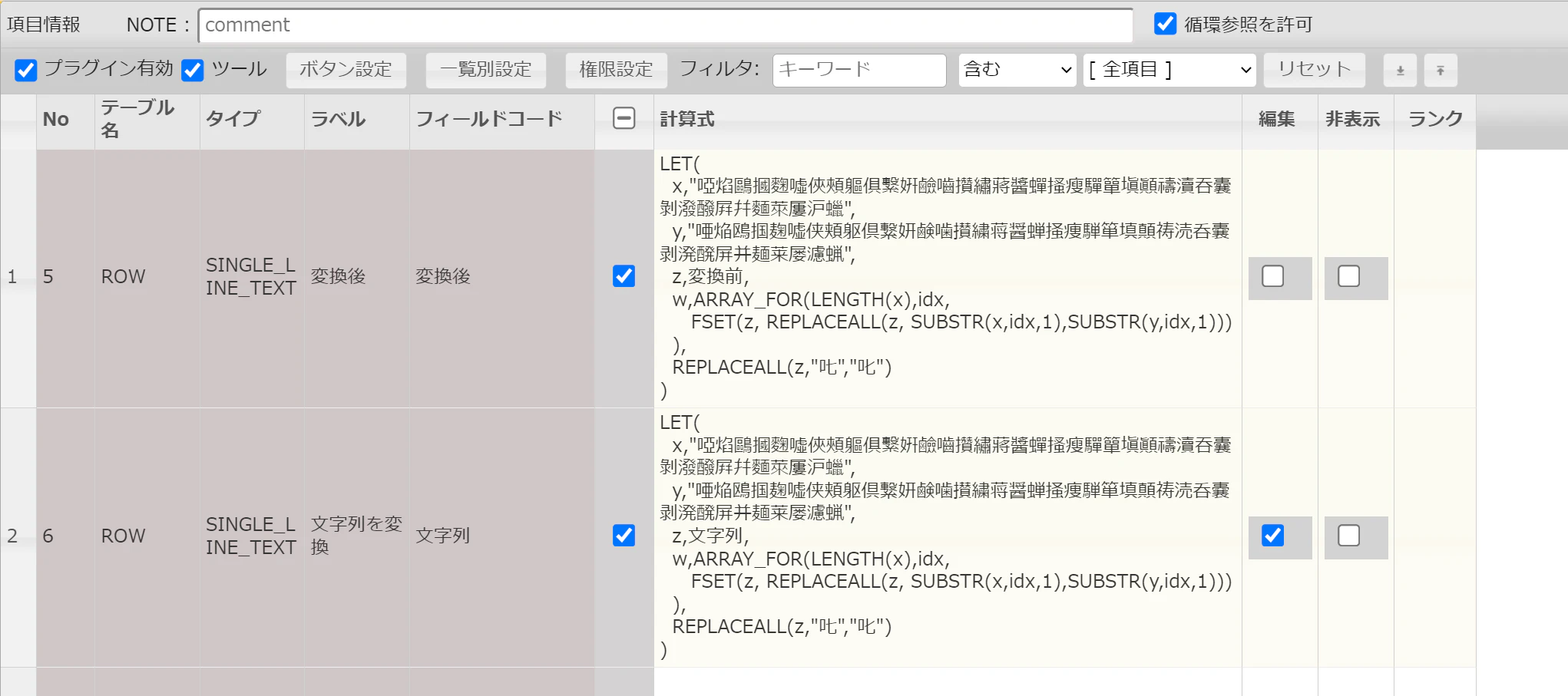1568x696 pixels.
Task: Click the 計算式 column header
Action: click(x=948, y=121)
